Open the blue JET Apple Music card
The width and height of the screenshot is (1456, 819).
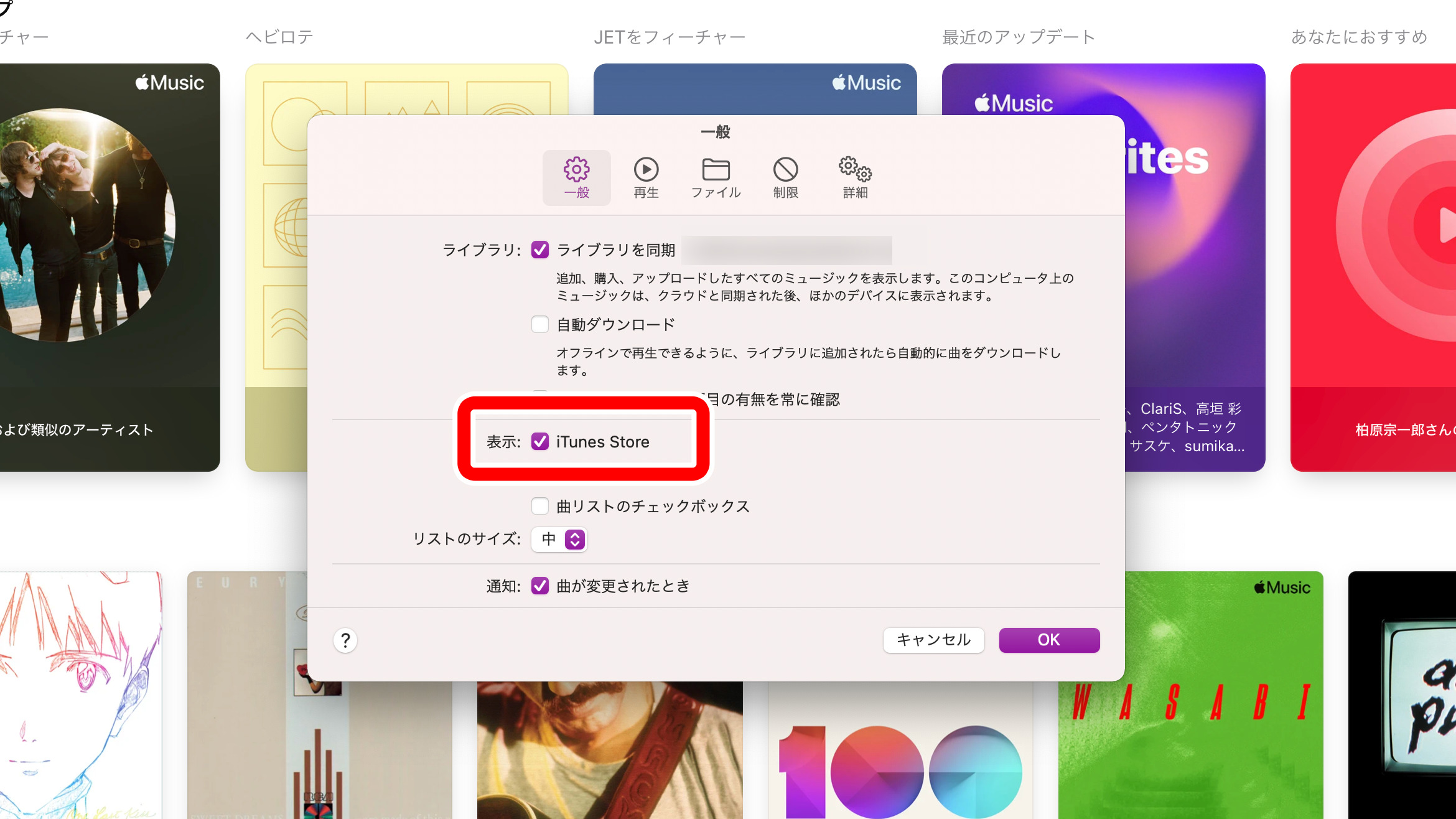755,89
